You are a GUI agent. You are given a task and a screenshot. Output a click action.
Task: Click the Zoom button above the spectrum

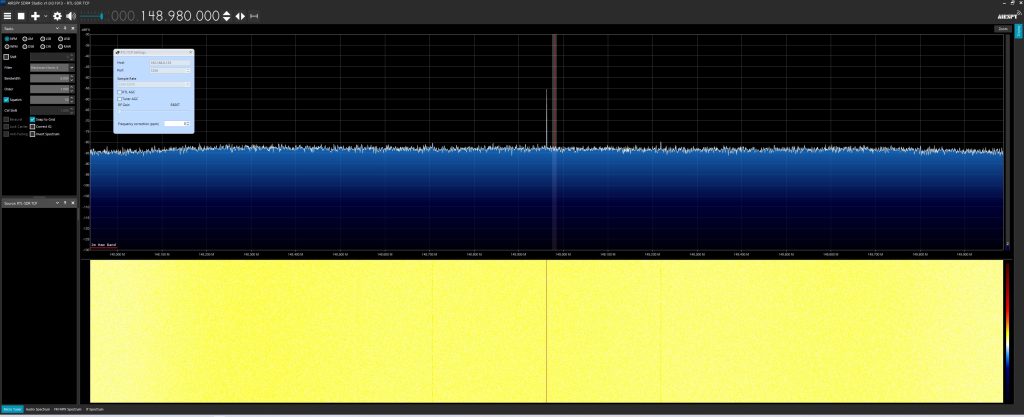pyautogui.click(x=1002, y=29)
